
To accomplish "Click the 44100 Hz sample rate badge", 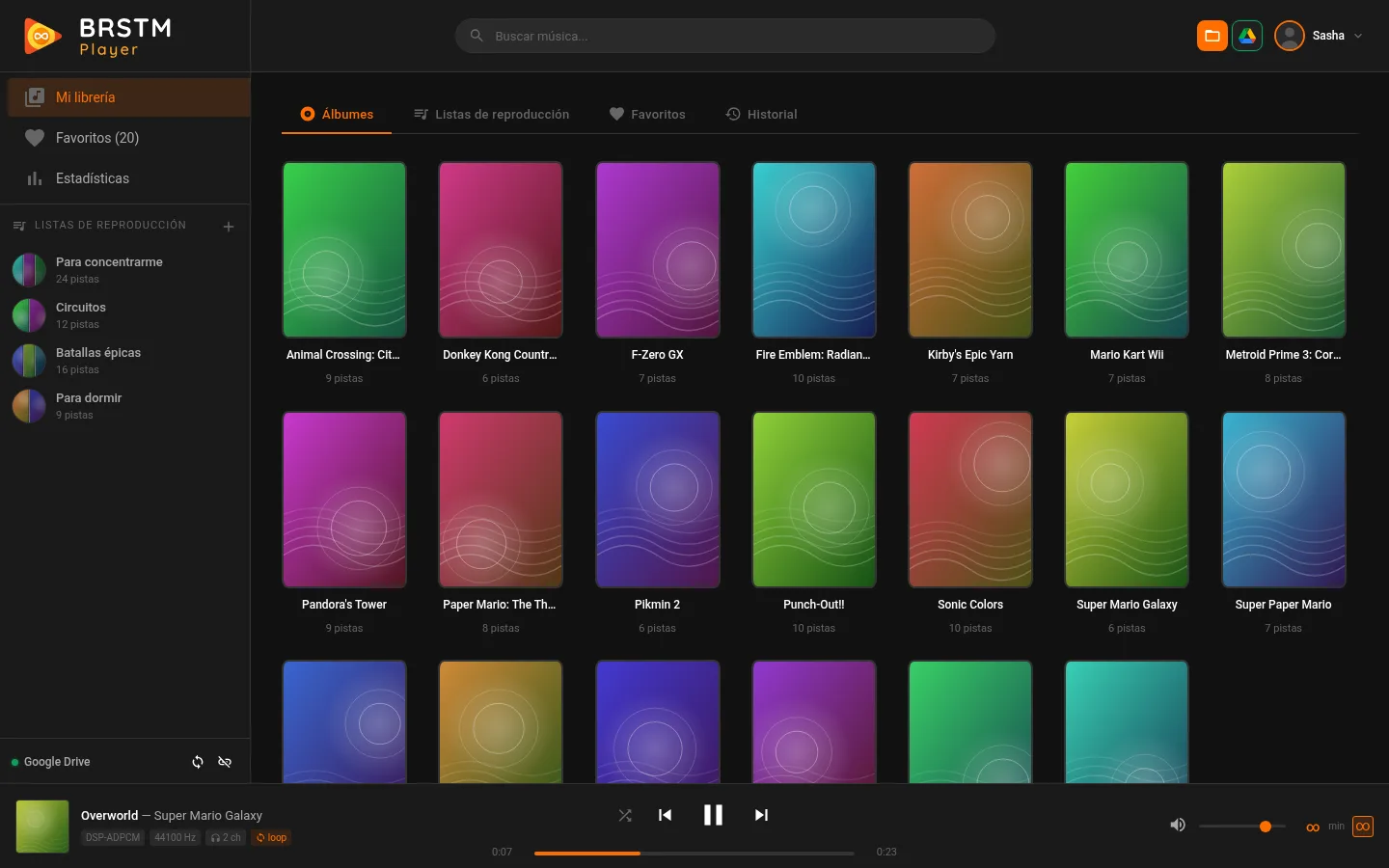I will (175, 837).
